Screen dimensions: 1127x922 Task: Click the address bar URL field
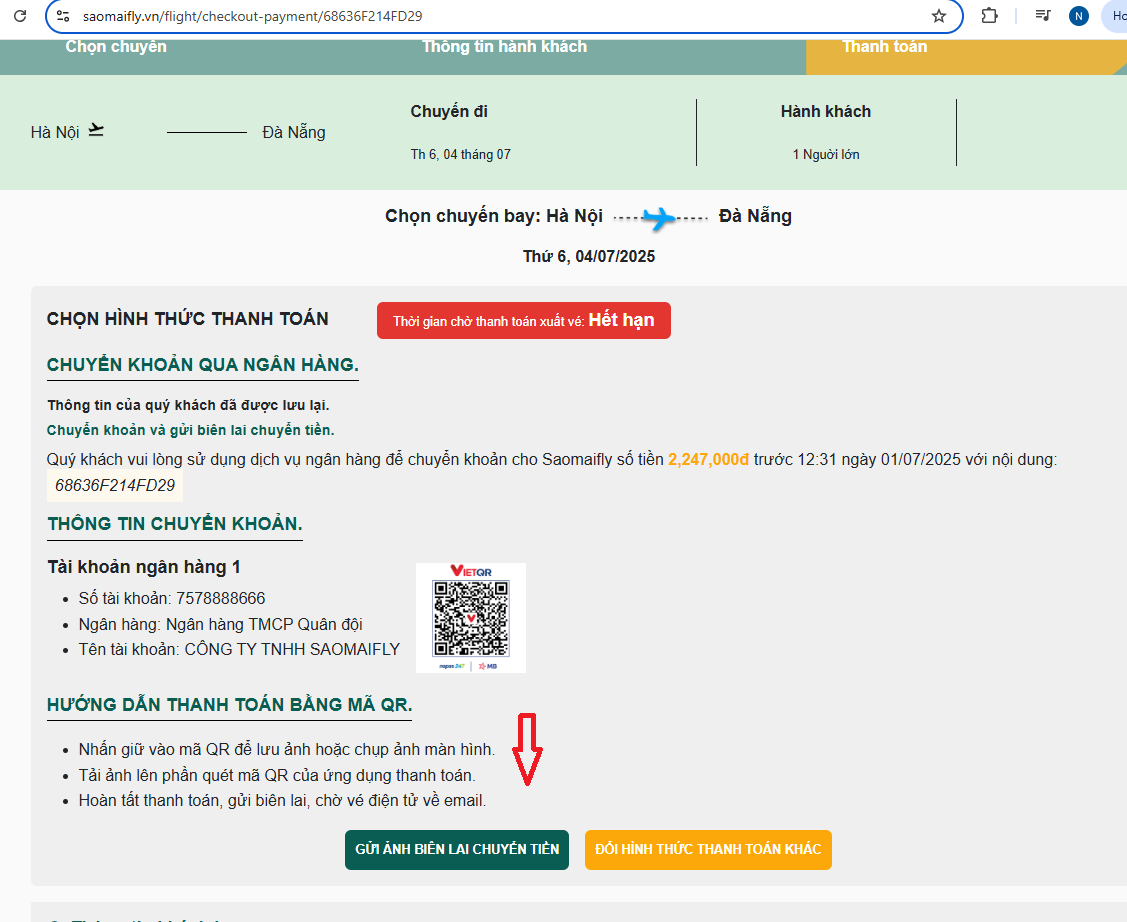(503, 16)
